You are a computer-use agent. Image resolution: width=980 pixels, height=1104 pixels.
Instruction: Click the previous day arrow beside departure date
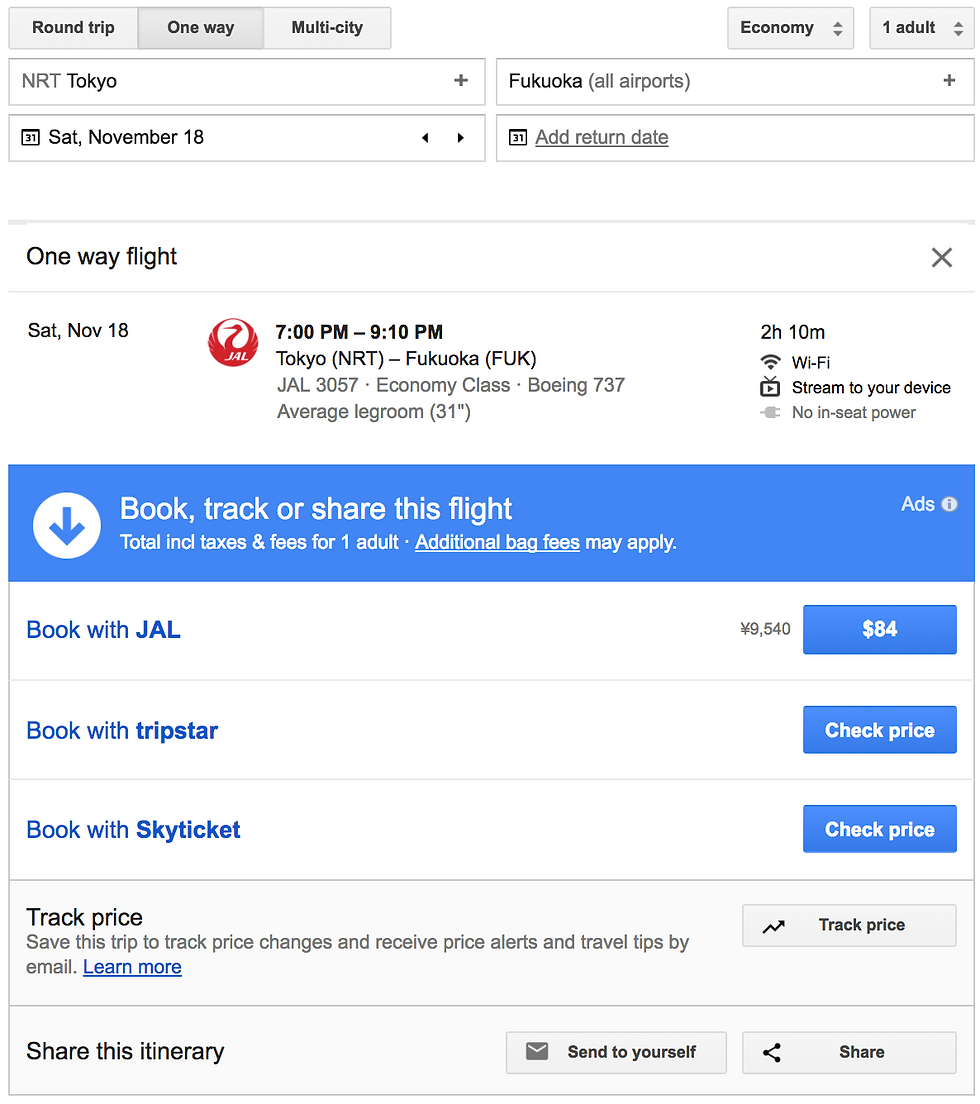425,138
